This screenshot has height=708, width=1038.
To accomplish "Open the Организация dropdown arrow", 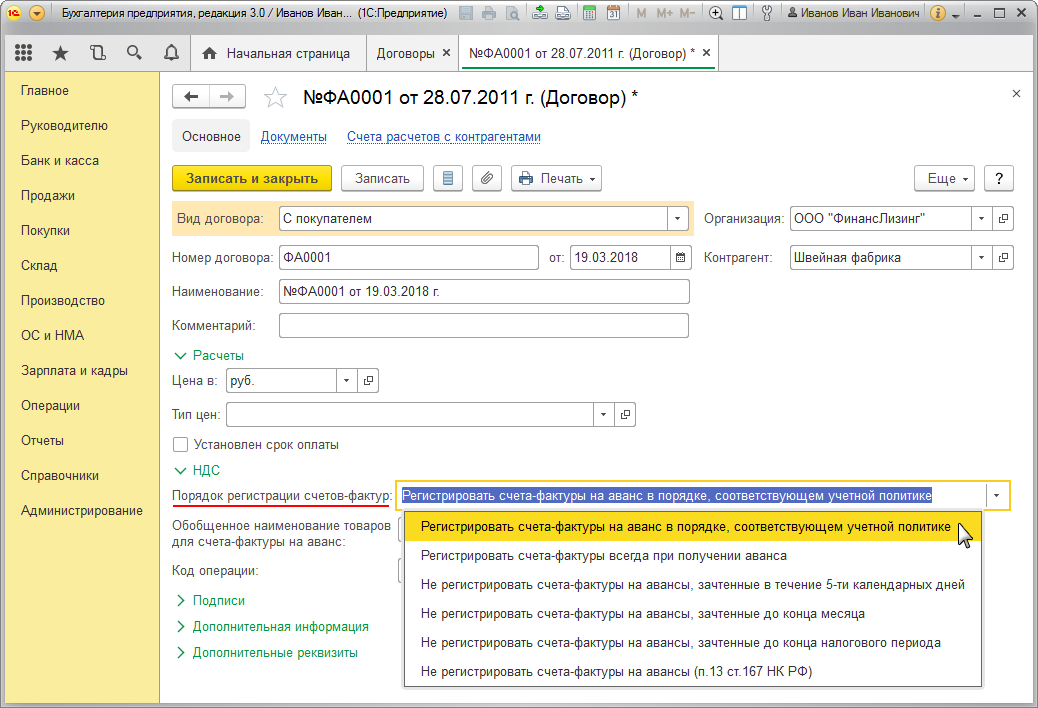I will [x=982, y=218].
